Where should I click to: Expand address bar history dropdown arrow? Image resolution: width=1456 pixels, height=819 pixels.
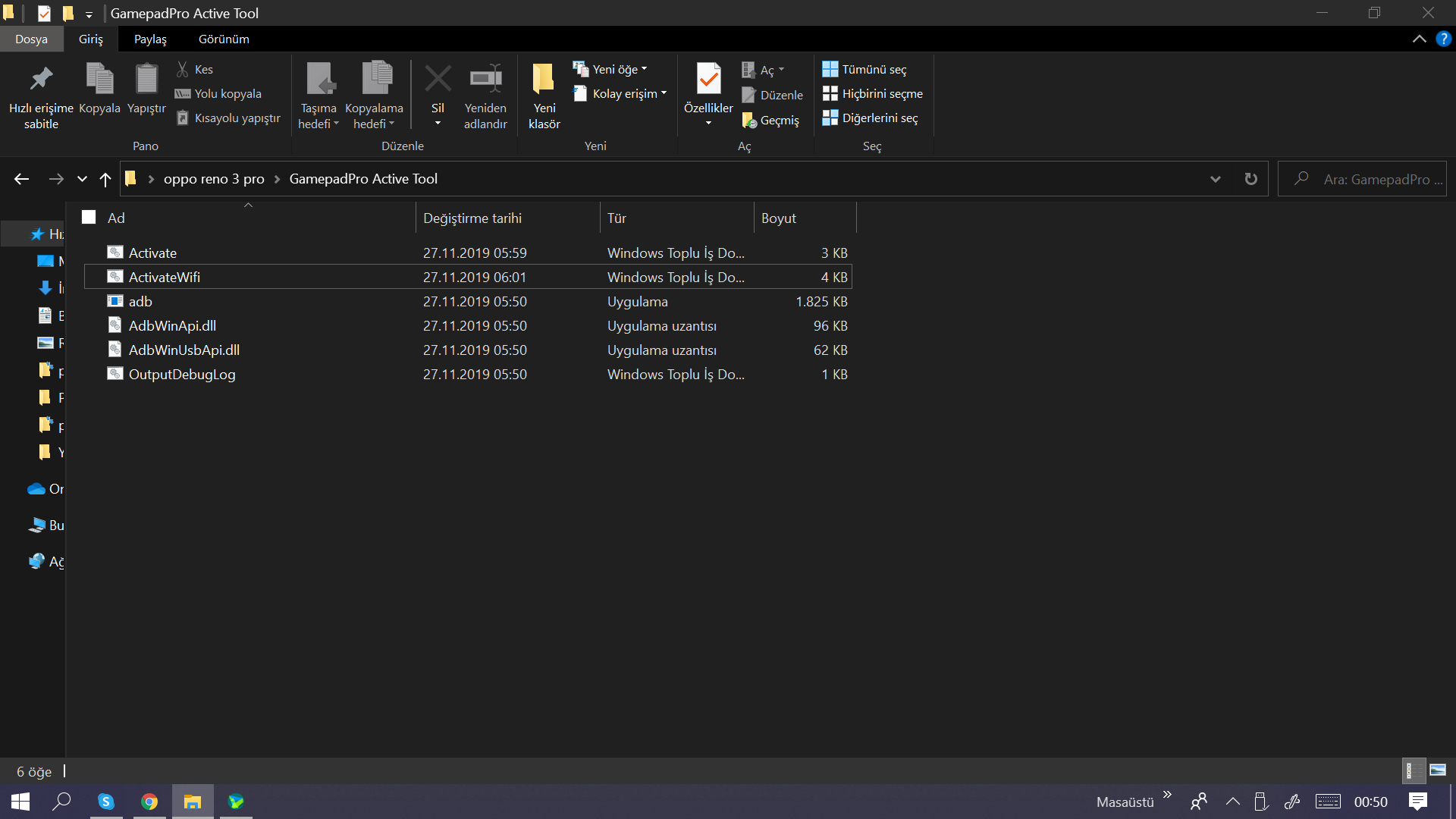pos(1216,179)
